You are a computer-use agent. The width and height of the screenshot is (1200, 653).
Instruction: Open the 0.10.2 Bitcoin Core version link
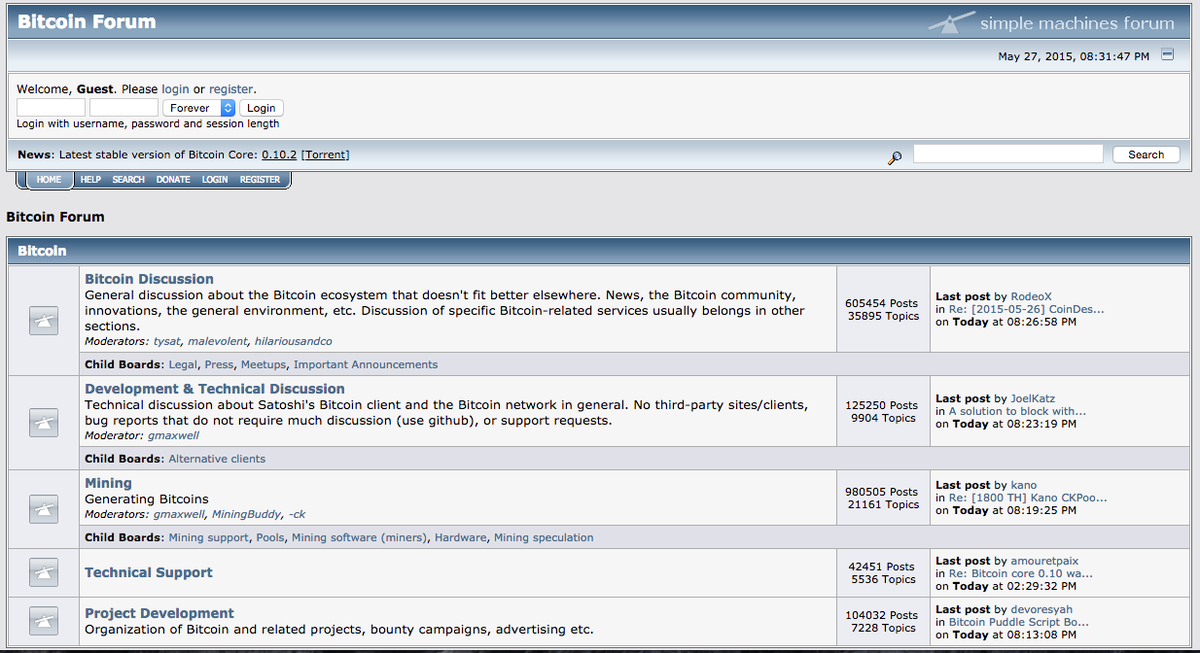tap(279, 154)
